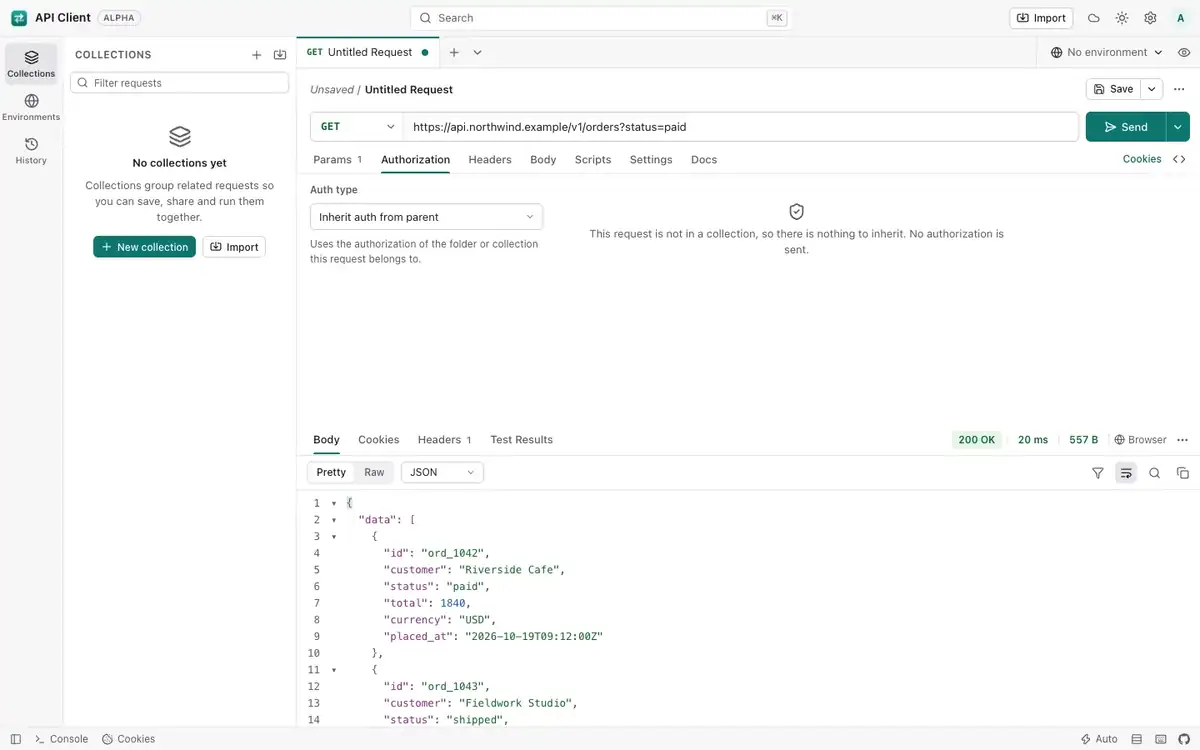1200x750 pixels.
Task: Open the Cookies link near Send
Action: click(1142, 159)
